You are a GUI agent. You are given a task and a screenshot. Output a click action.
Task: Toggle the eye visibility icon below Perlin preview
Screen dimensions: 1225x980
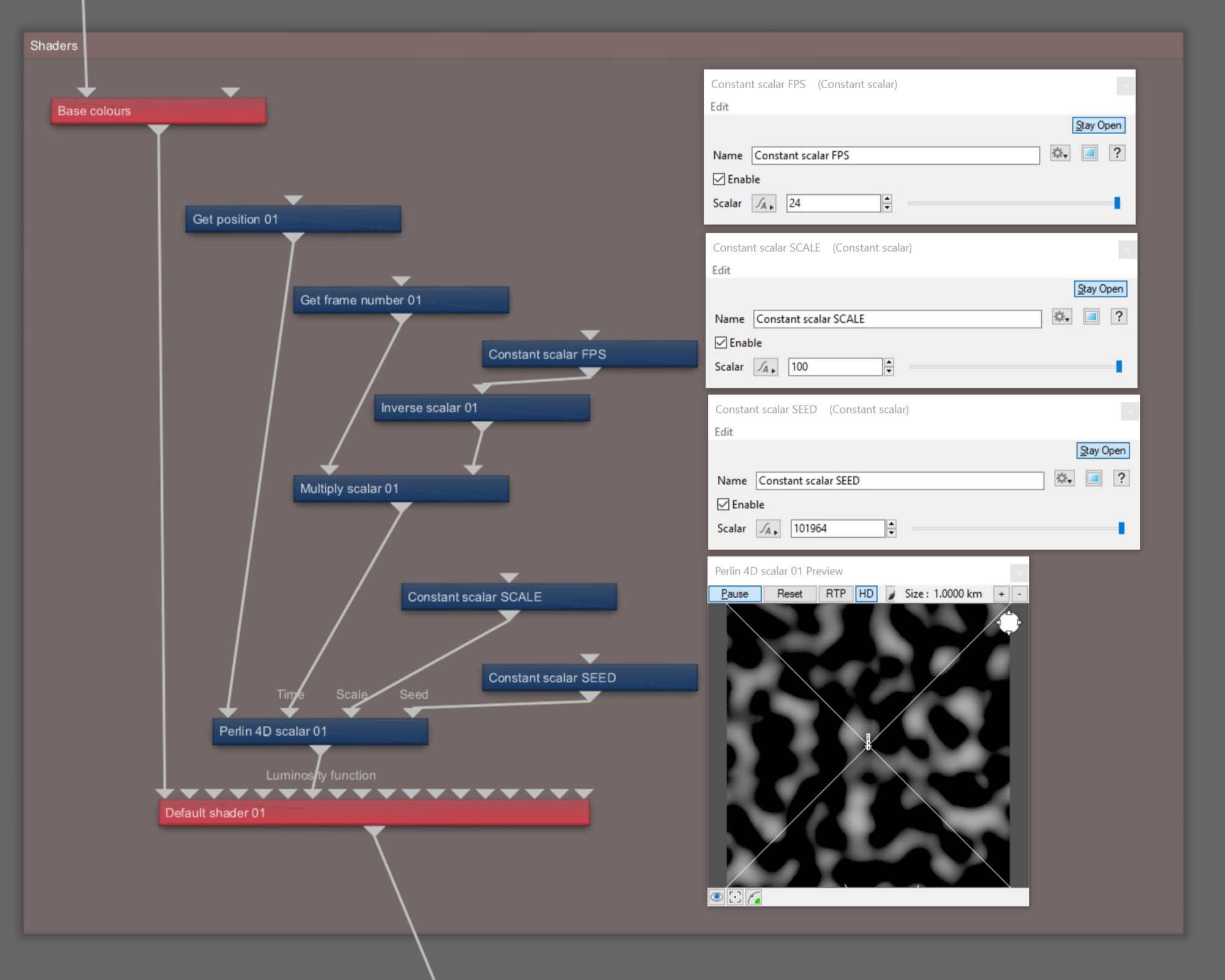(x=717, y=897)
